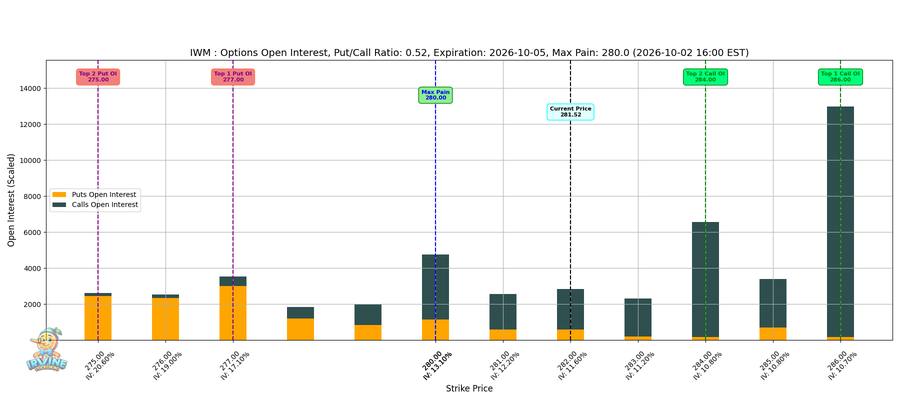This screenshot has width=900, height=400.
Task: Click the green 'Max Pain 280.00' annotation box
Action: pyautogui.click(x=436, y=95)
